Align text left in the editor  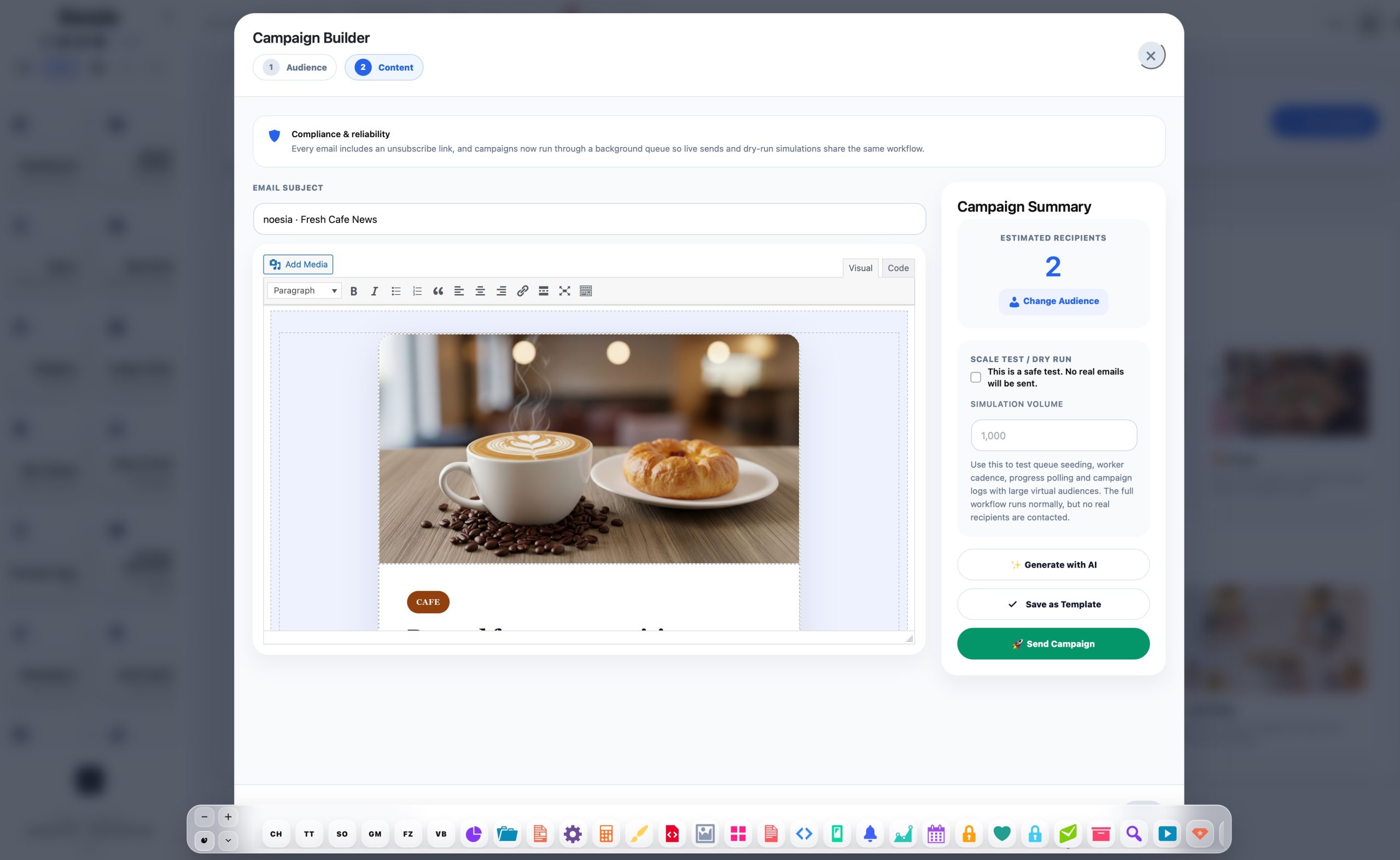click(459, 291)
